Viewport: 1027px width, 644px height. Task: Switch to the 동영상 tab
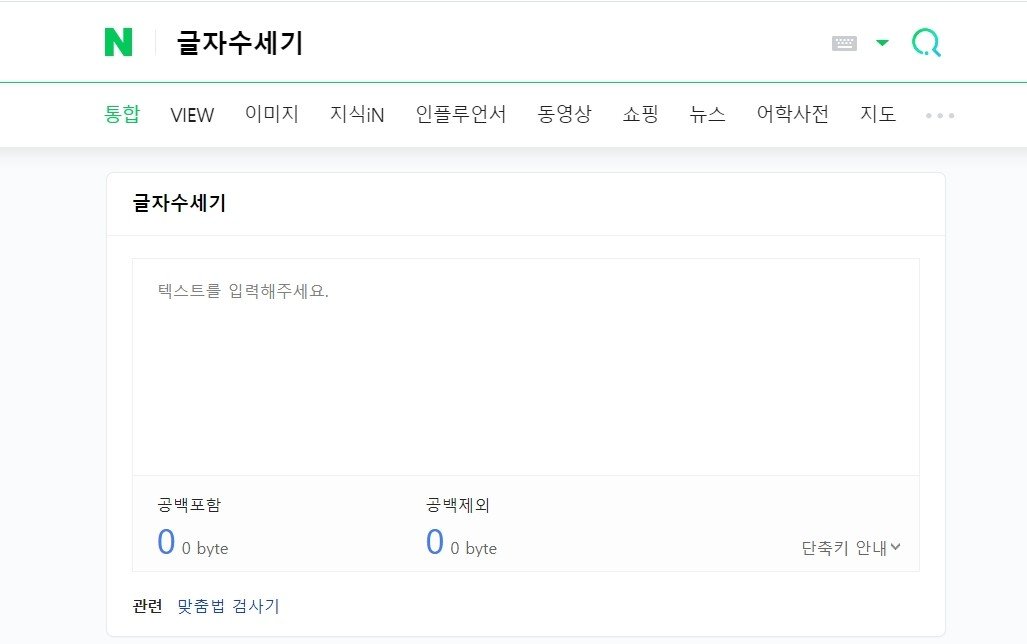564,114
